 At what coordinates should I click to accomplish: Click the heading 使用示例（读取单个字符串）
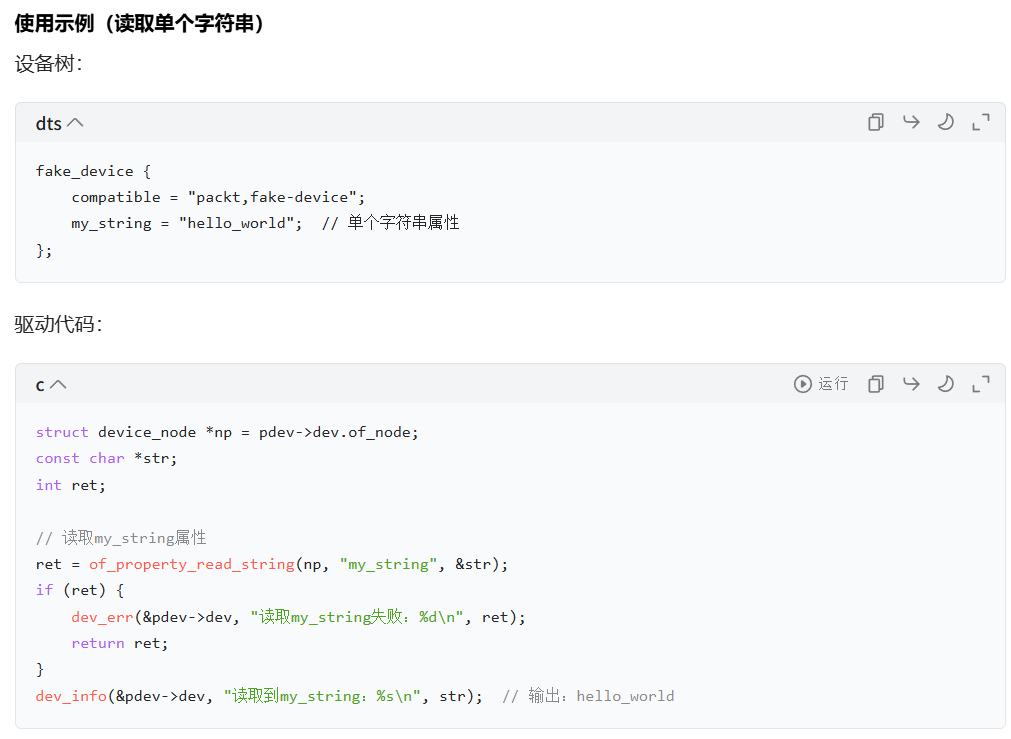coord(140,23)
